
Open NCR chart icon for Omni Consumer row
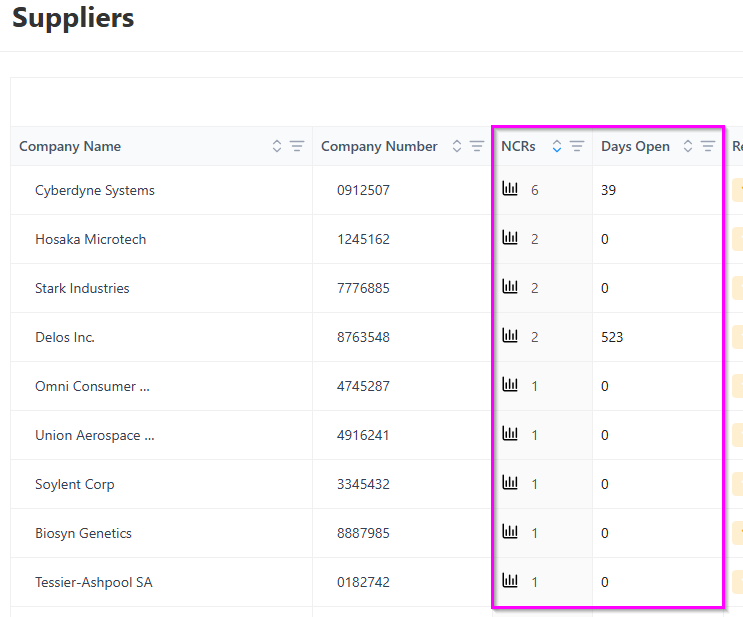tap(510, 385)
